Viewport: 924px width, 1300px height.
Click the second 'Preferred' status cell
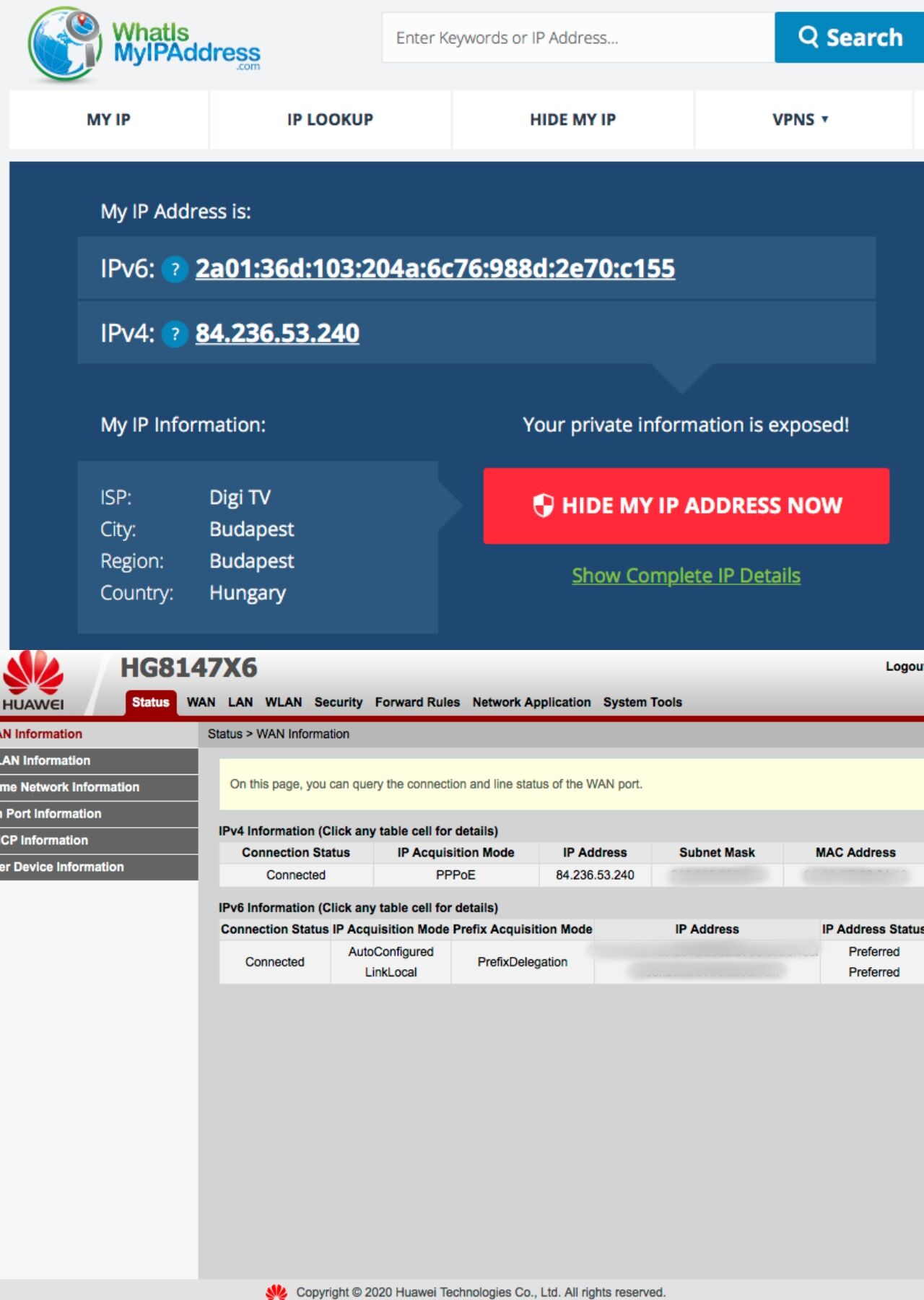[873, 972]
